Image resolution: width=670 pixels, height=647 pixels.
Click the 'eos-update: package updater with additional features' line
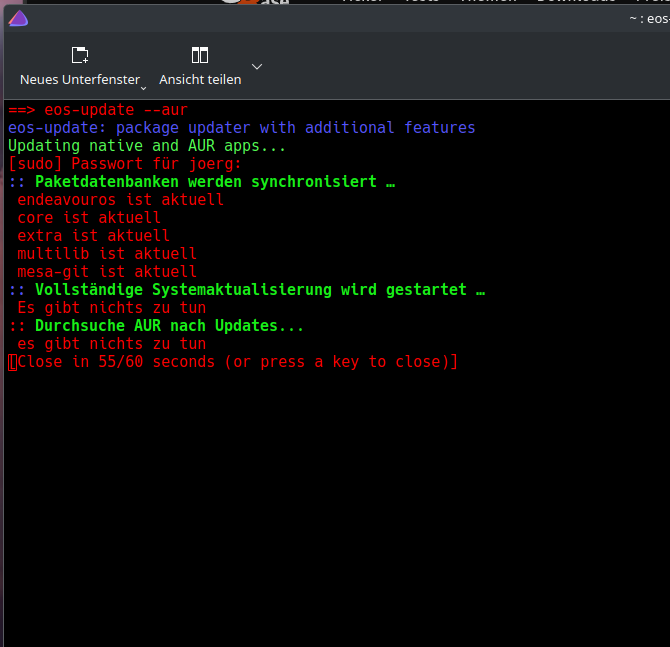(241, 128)
